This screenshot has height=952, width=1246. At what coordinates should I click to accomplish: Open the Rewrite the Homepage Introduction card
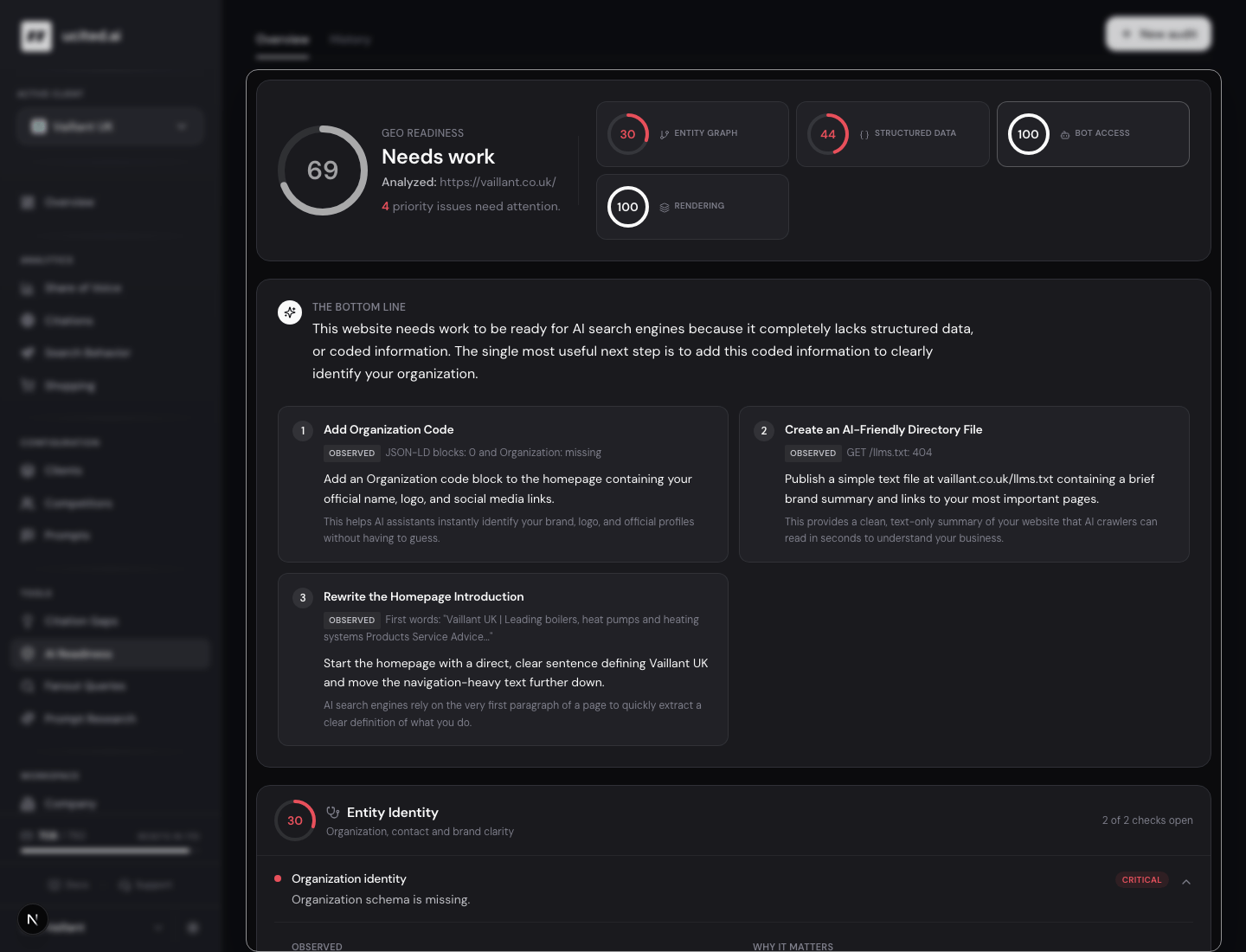(x=503, y=659)
